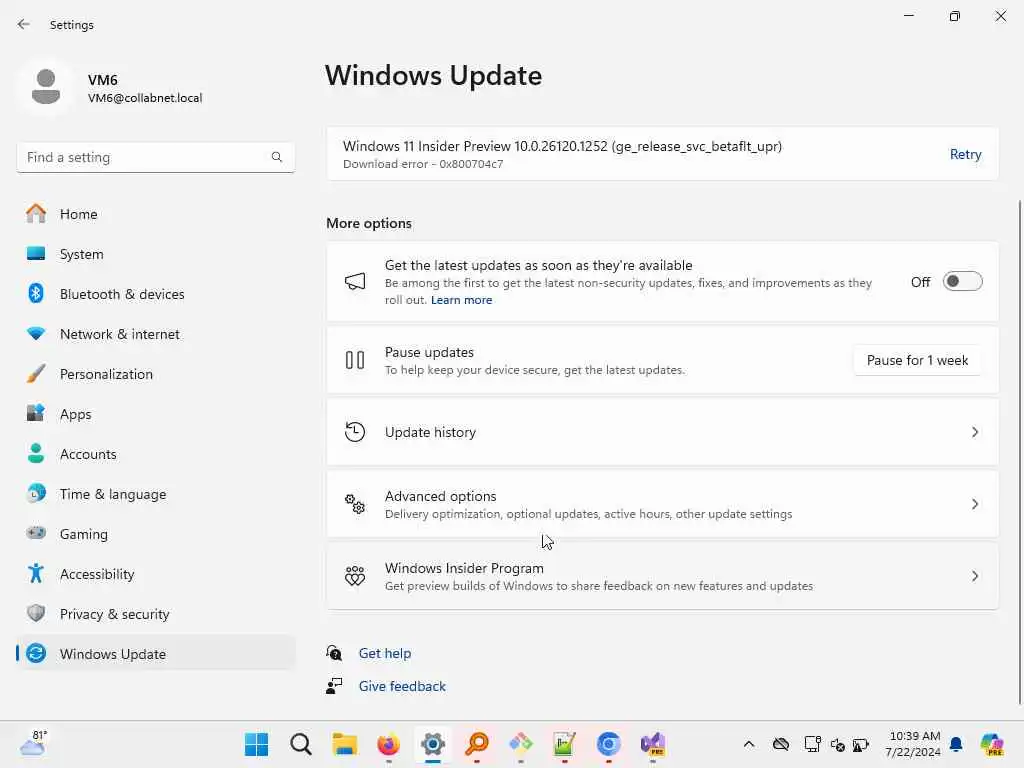This screenshot has height=768, width=1024.
Task: Expand the Update history chevron
Action: (x=974, y=432)
